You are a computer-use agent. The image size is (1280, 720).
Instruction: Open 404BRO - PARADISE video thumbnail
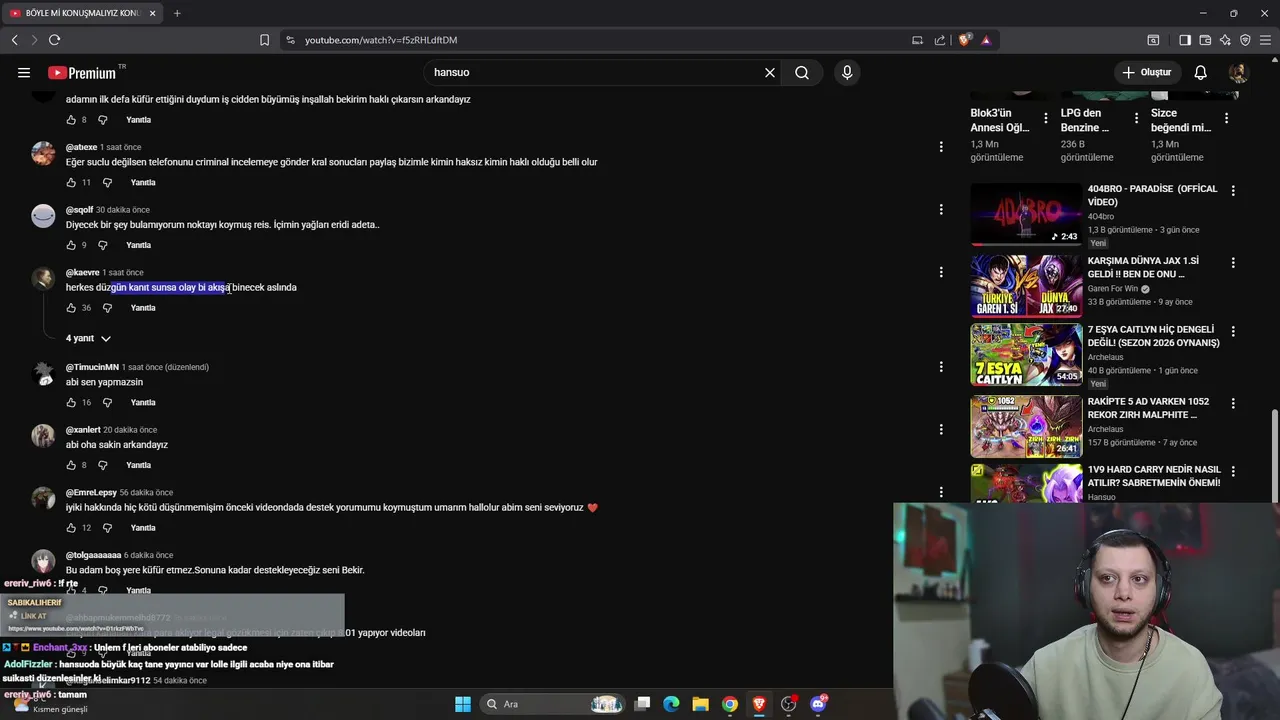click(1026, 214)
